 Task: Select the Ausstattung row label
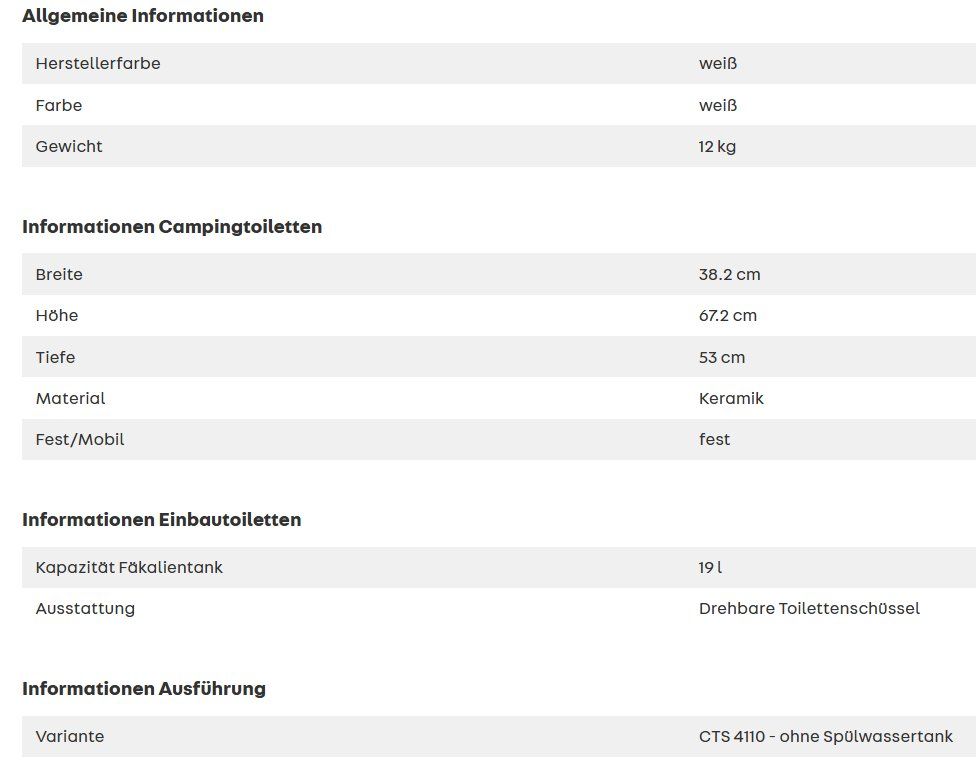(85, 609)
